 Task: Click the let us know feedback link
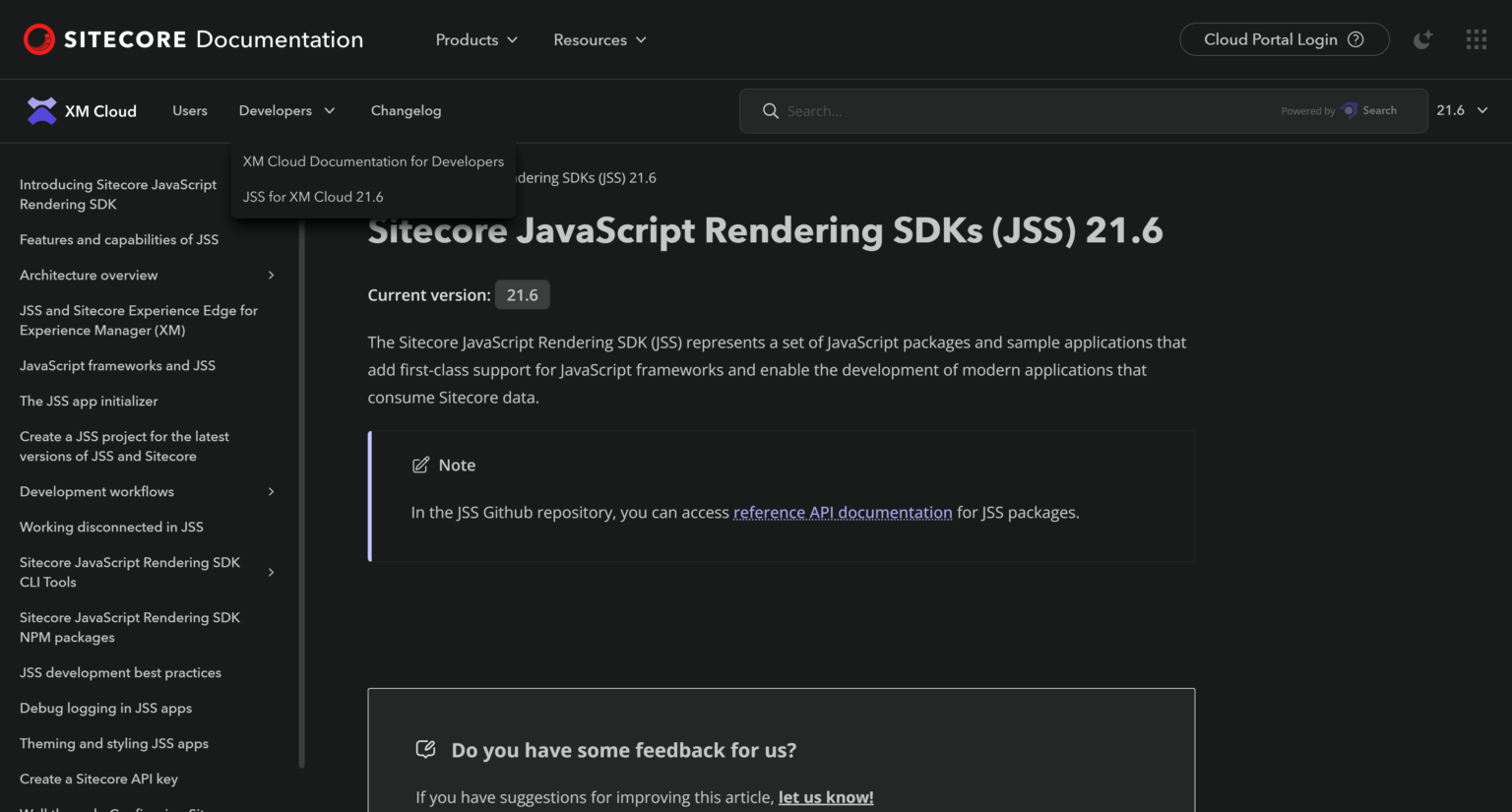click(x=825, y=796)
